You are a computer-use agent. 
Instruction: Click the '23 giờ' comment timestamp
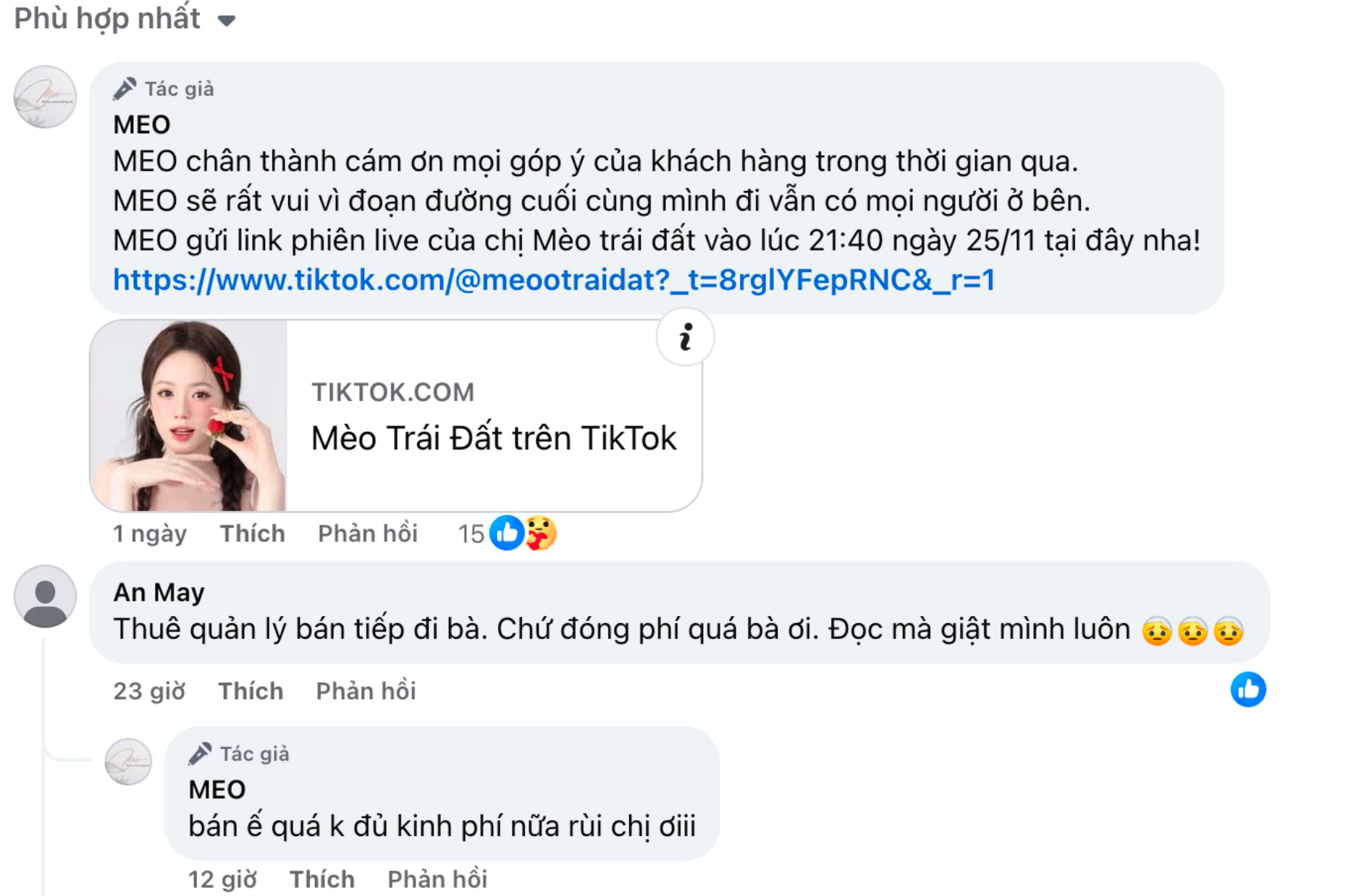tap(149, 691)
